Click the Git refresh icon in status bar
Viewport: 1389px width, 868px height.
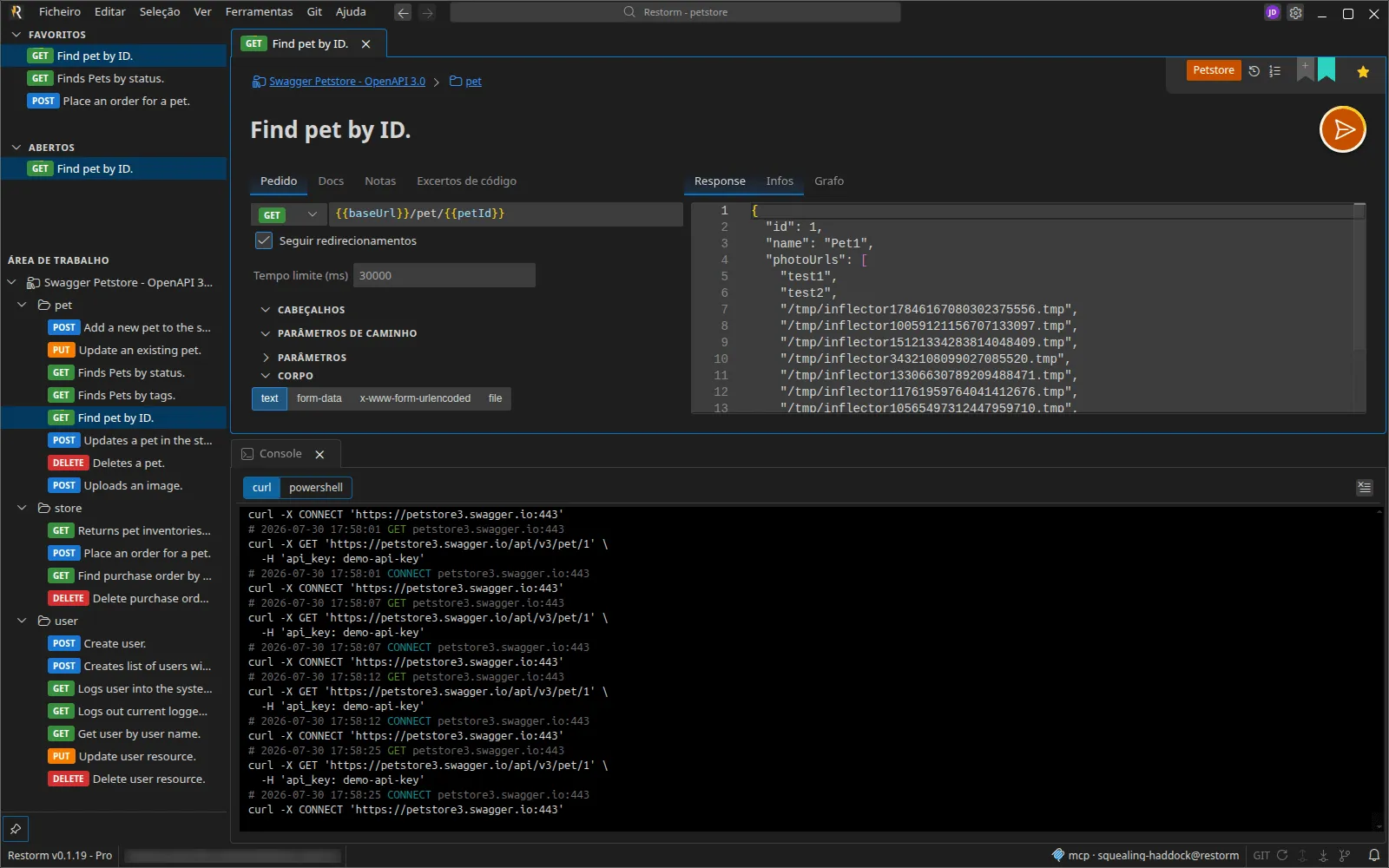(x=1282, y=855)
